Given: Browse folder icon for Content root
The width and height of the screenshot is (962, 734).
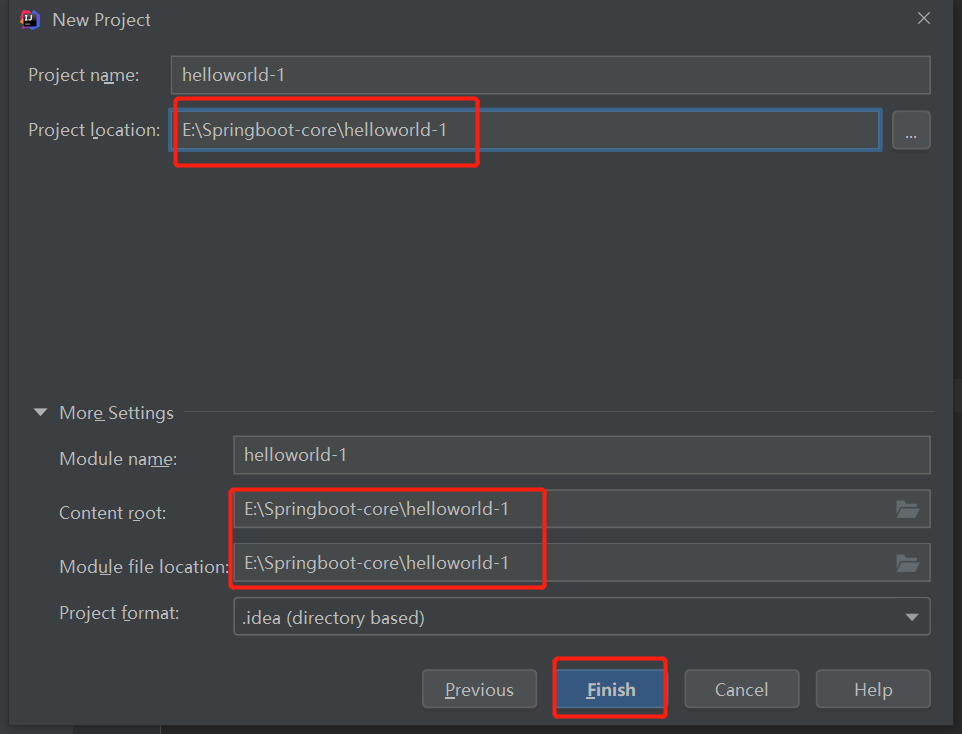Looking at the screenshot, I should pos(907,509).
